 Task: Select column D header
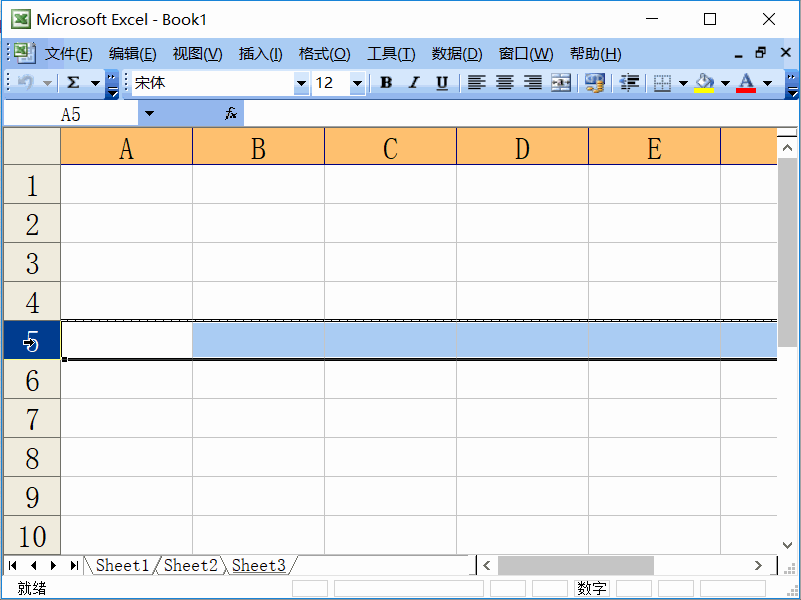[x=522, y=147]
